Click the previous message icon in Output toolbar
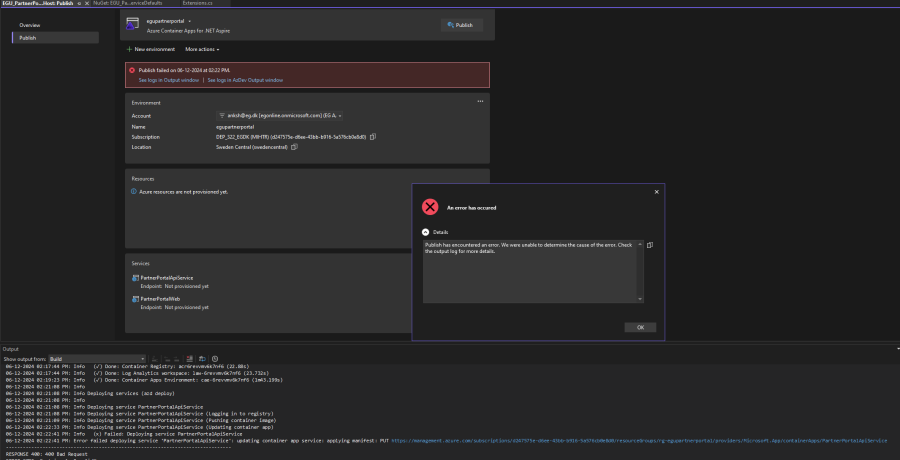Viewport: 900px width, 460px height. (167, 359)
